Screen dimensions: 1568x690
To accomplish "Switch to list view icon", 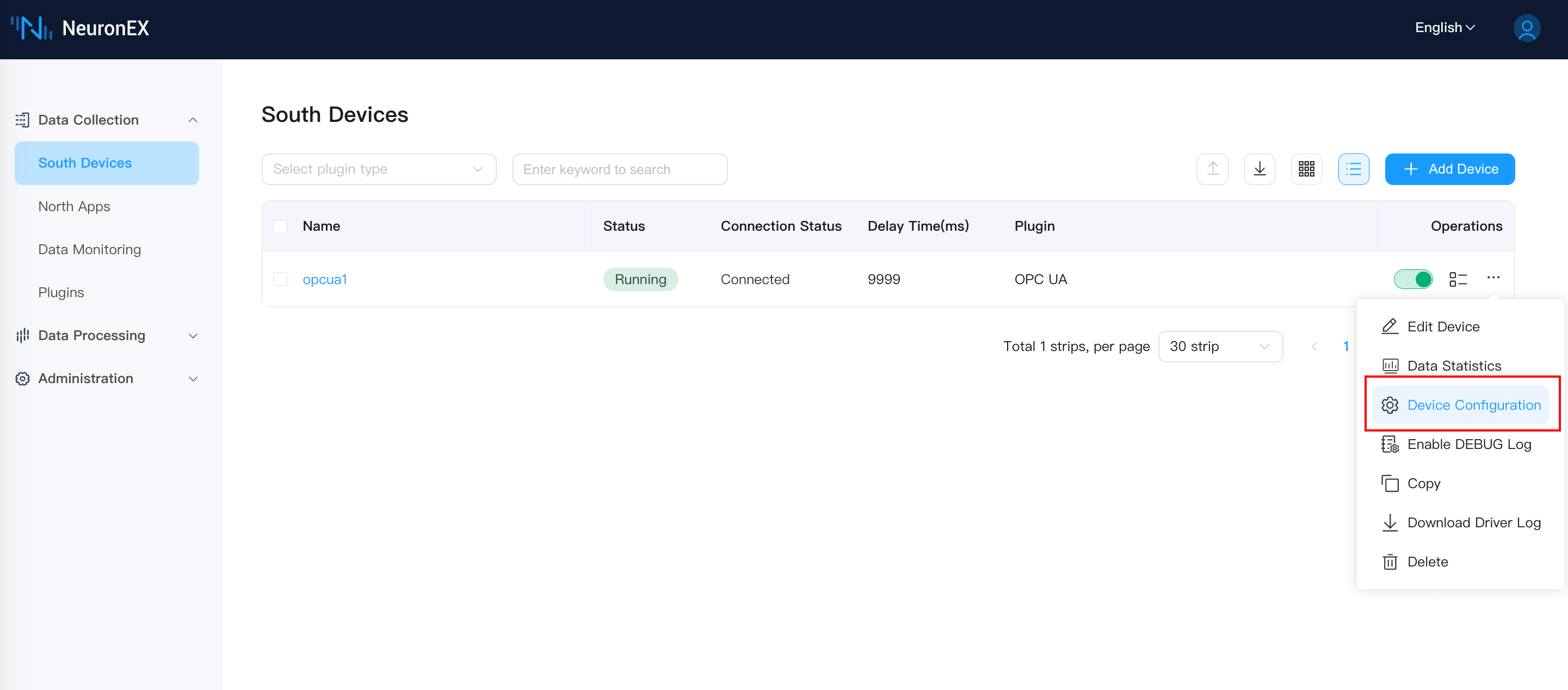I will click(1353, 169).
